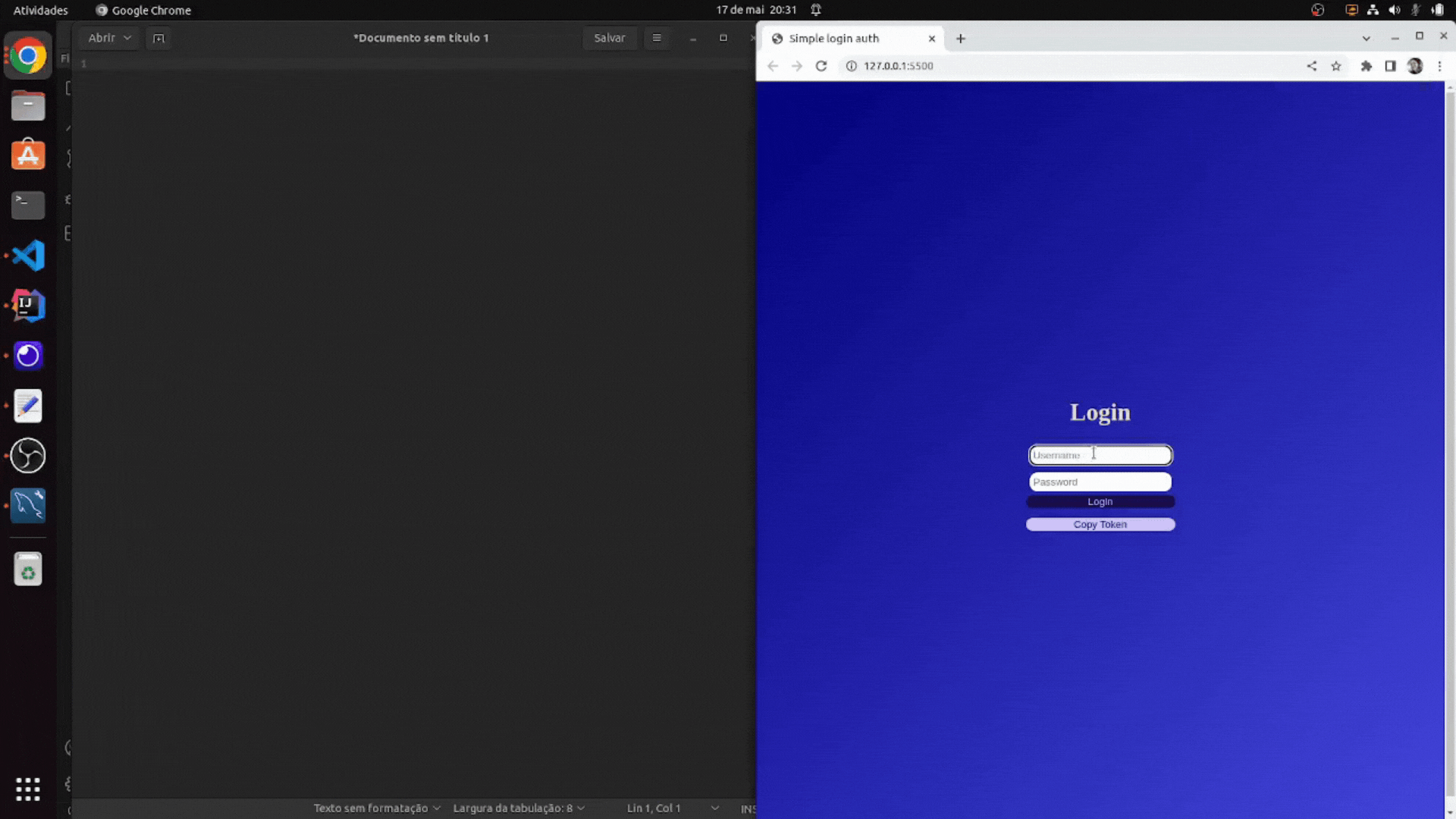Focus the Username input field
Screen dimensions: 1456x819
(x=1100, y=455)
